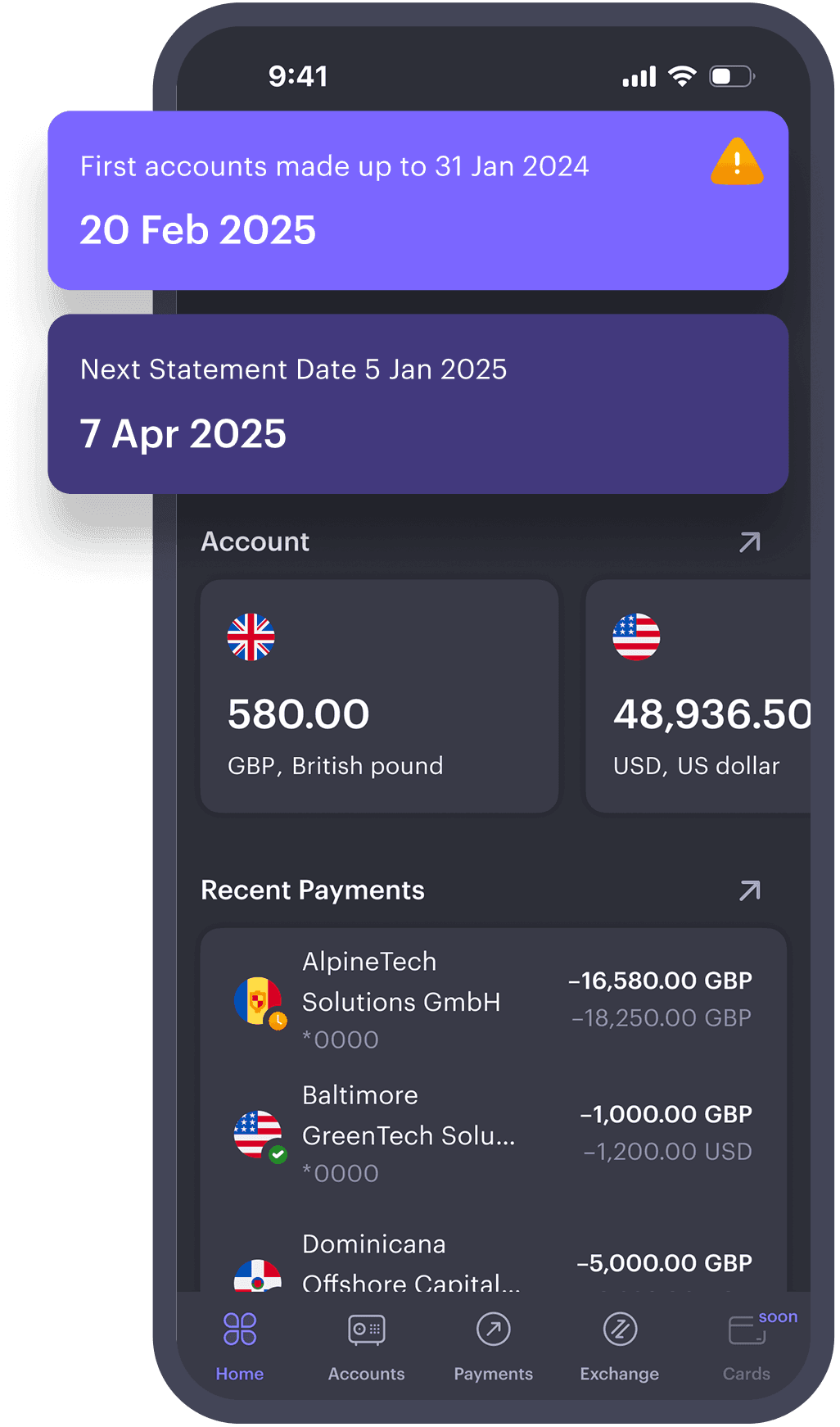Open the Accounts tab

tap(366, 1330)
